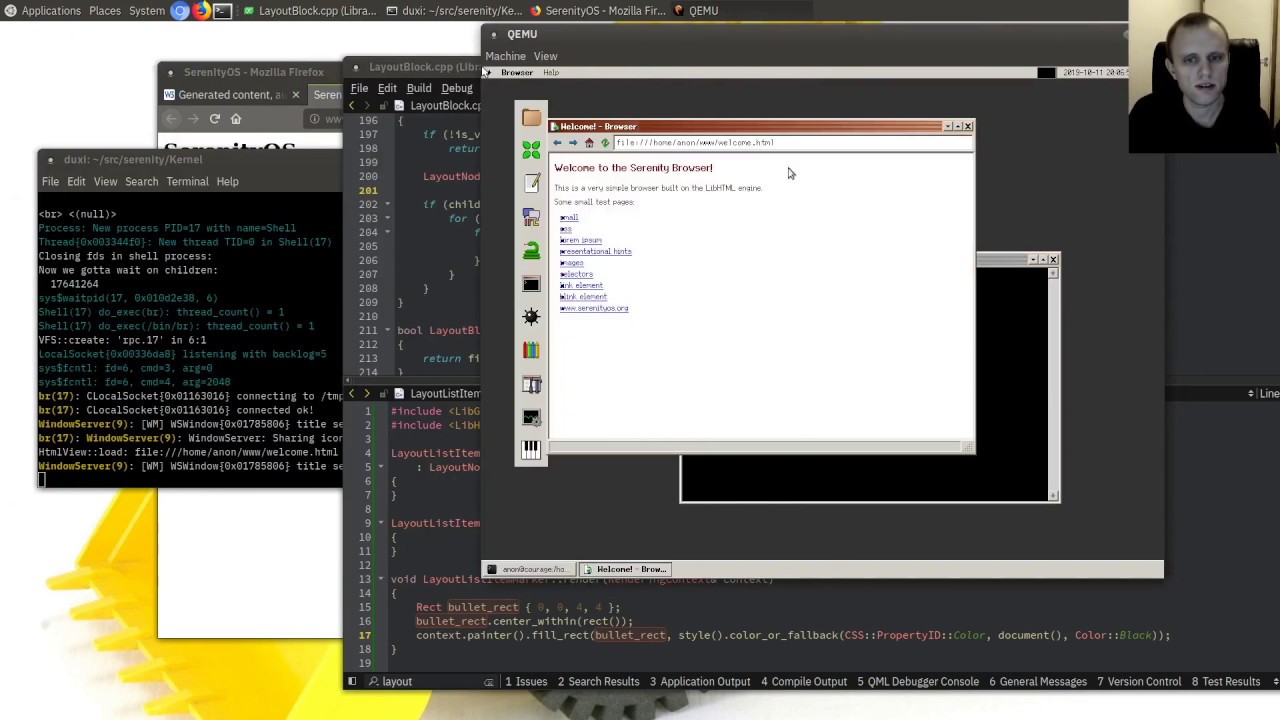Open the colored books launcher icon

(531, 350)
